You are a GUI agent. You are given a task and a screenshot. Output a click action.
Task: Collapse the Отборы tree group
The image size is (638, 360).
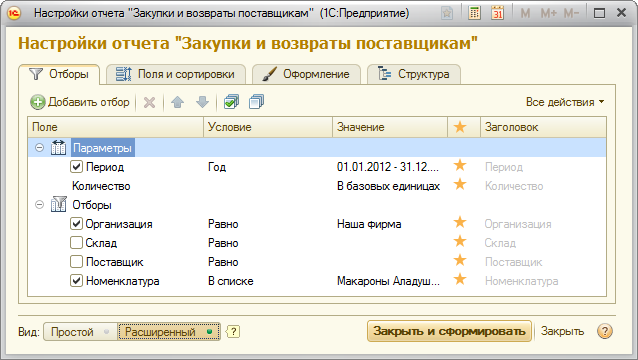coord(39,205)
